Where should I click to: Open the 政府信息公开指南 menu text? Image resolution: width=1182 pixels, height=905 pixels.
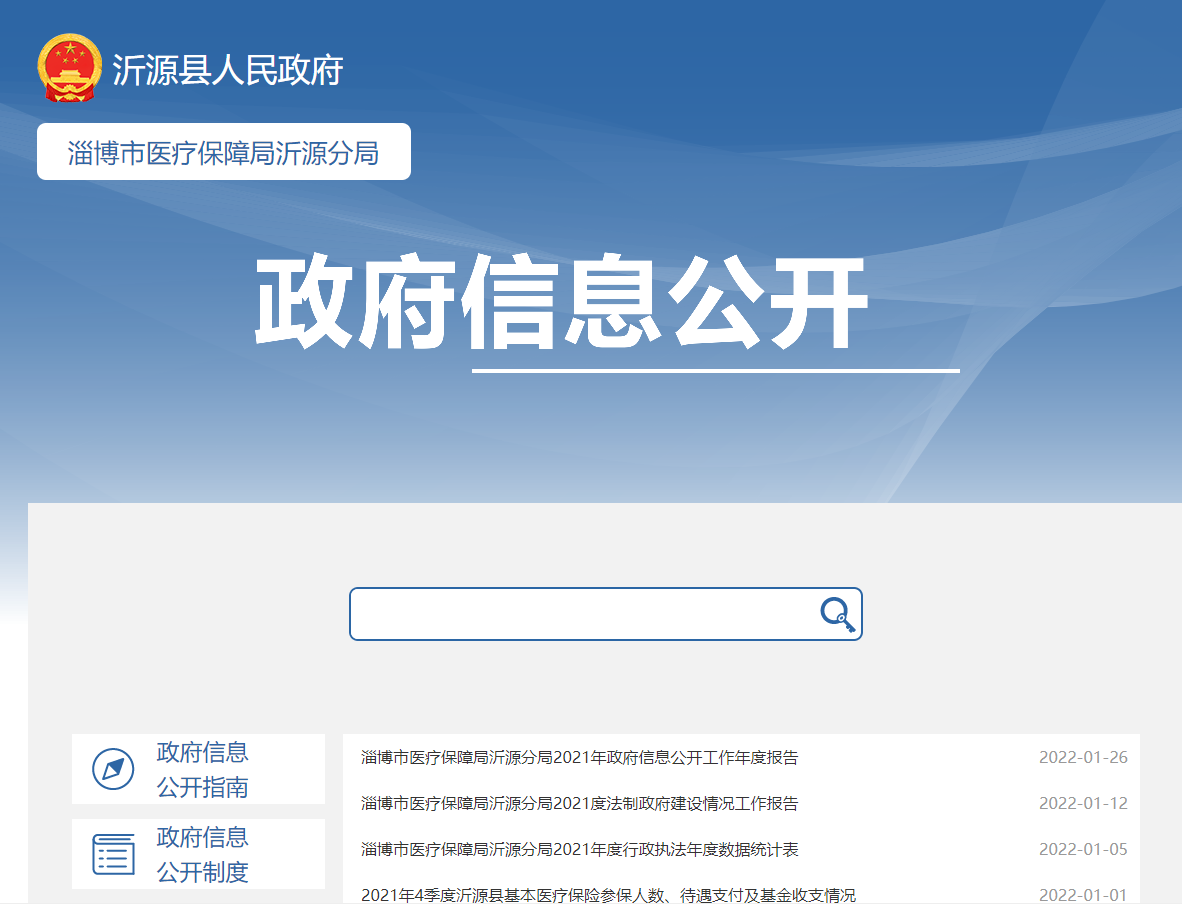coord(202,769)
